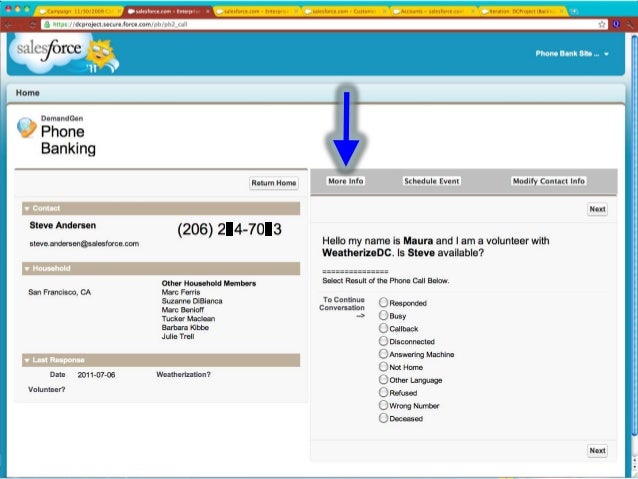
Task: Click the Modify Contact Info button
Action: pos(548,181)
